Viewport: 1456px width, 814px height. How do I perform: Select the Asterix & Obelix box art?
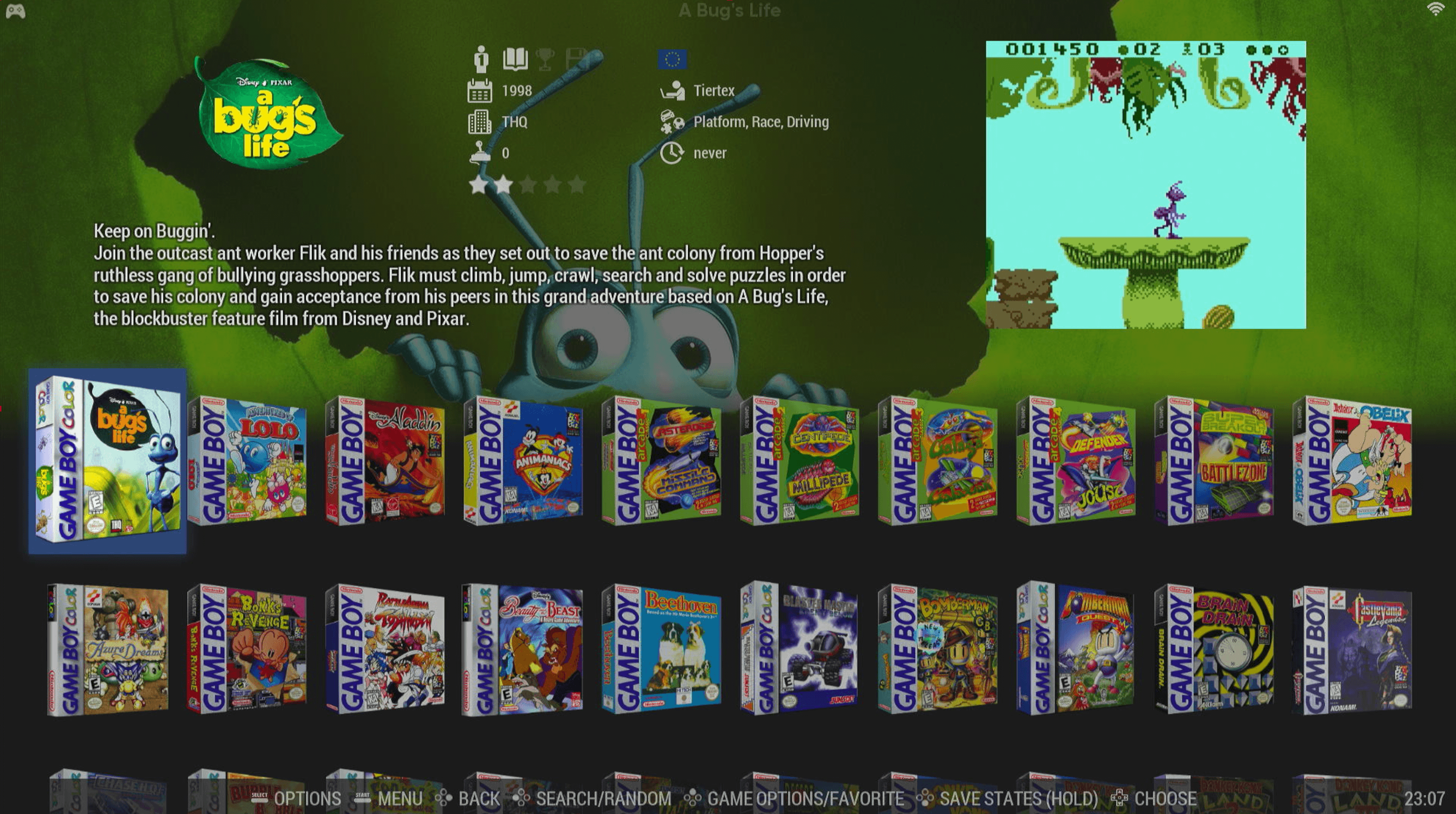[1352, 461]
